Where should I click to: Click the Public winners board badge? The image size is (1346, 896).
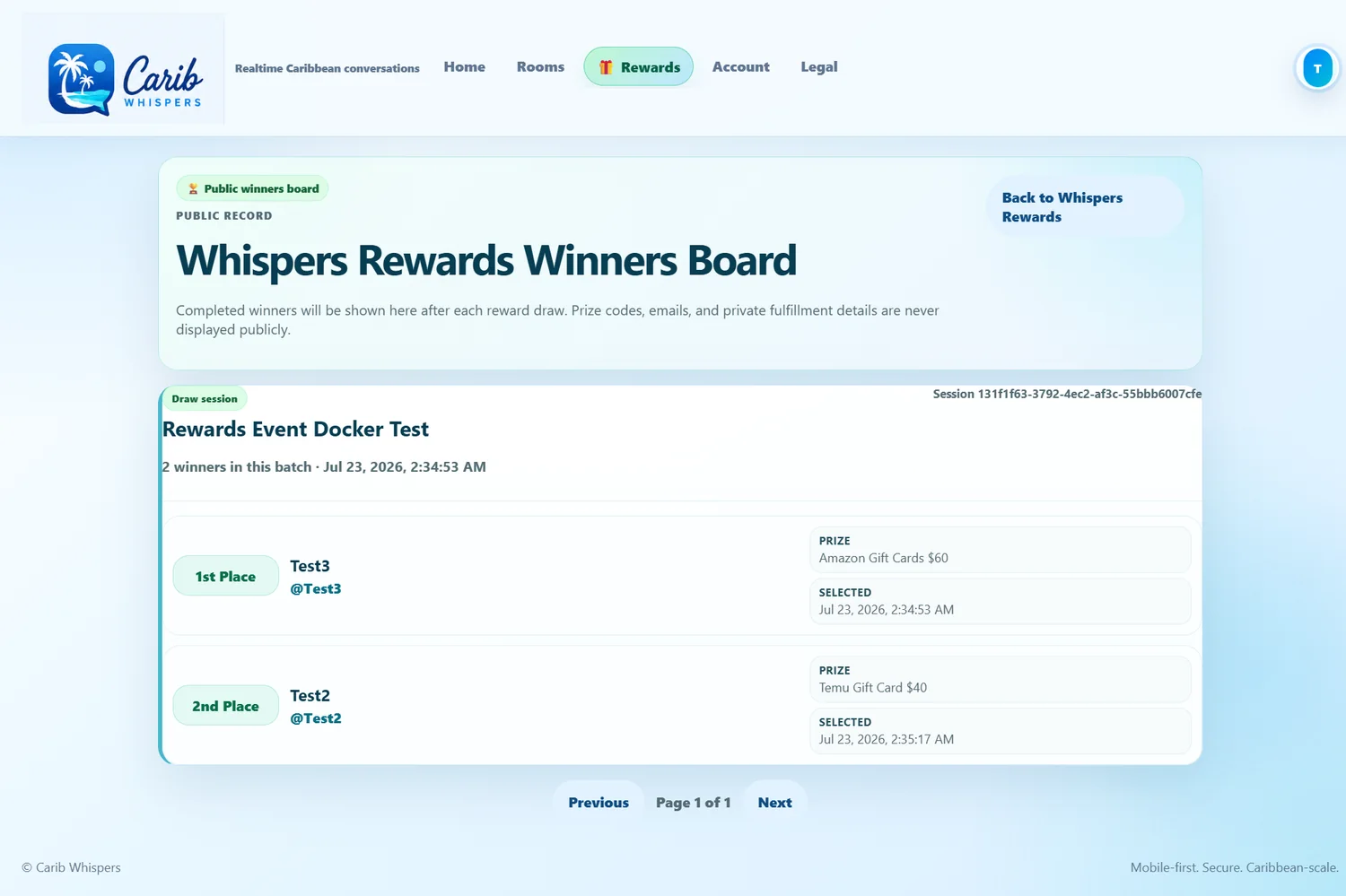click(253, 189)
